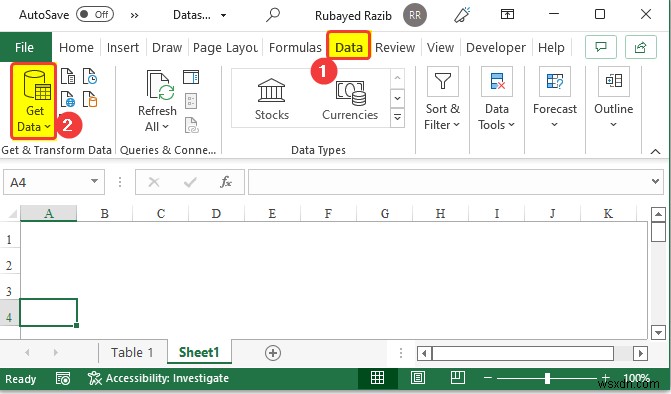Click horizontal scrollbar right arrow
The height and width of the screenshot is (394, 671).
641,353
